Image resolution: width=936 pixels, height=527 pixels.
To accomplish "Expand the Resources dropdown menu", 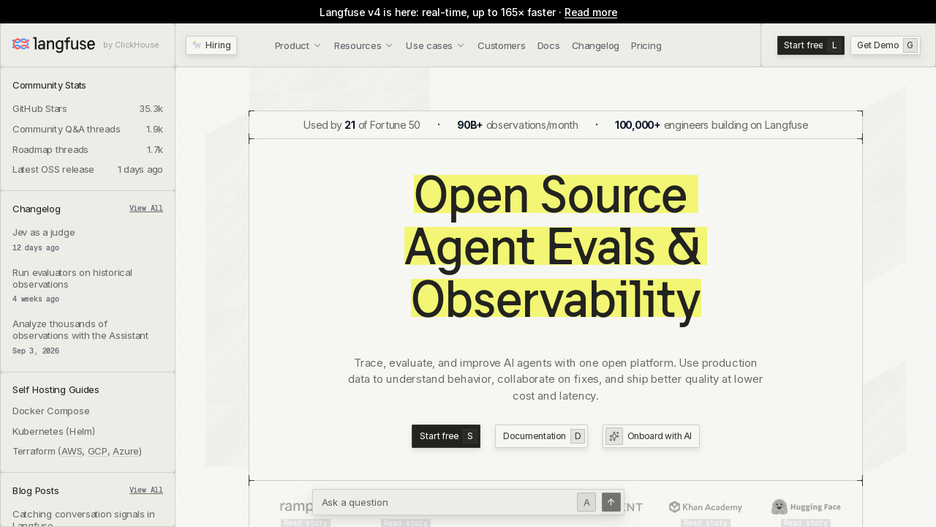I will [x=363, y=46].
